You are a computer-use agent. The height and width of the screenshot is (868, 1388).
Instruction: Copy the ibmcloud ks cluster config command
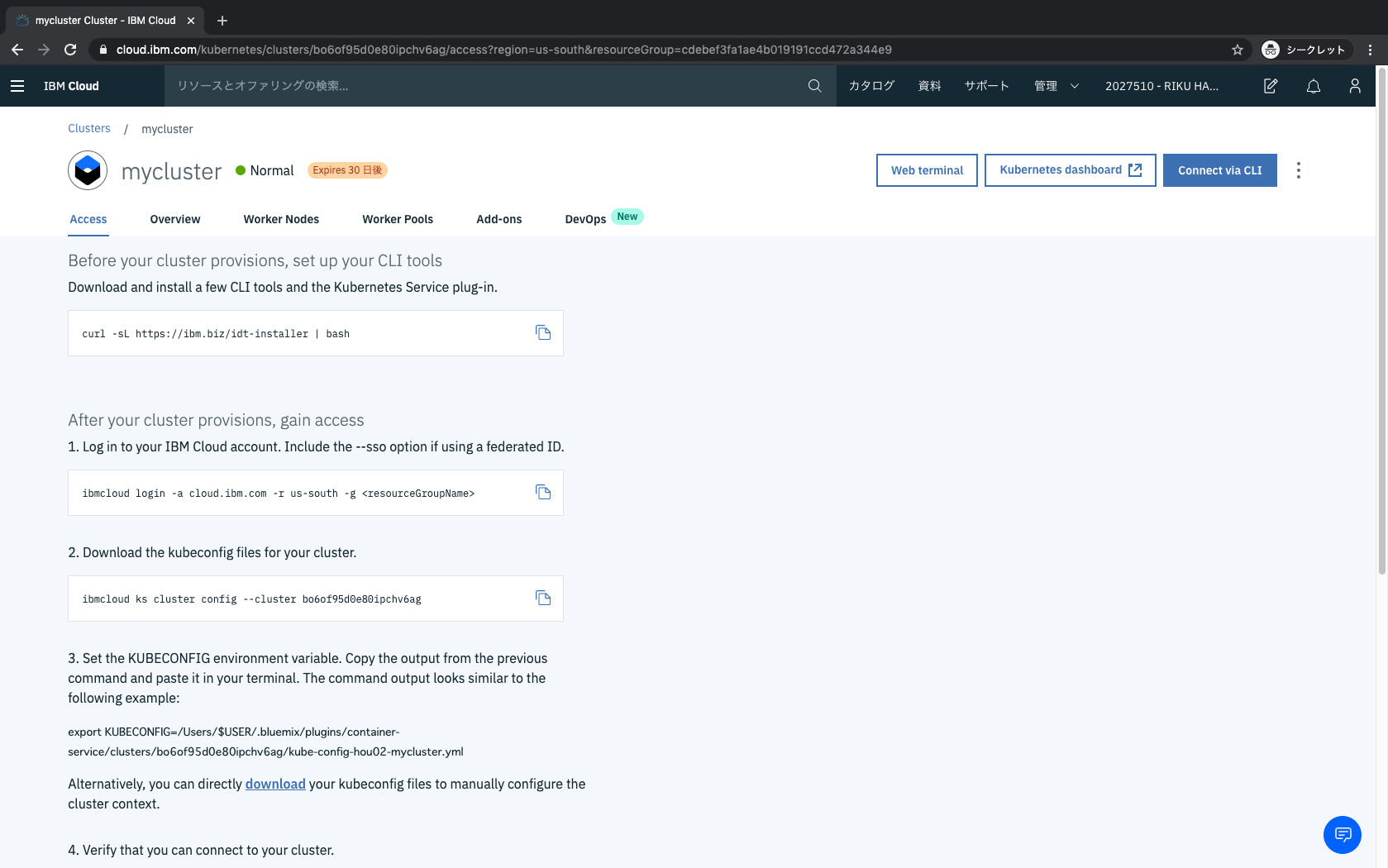(543, 598)
